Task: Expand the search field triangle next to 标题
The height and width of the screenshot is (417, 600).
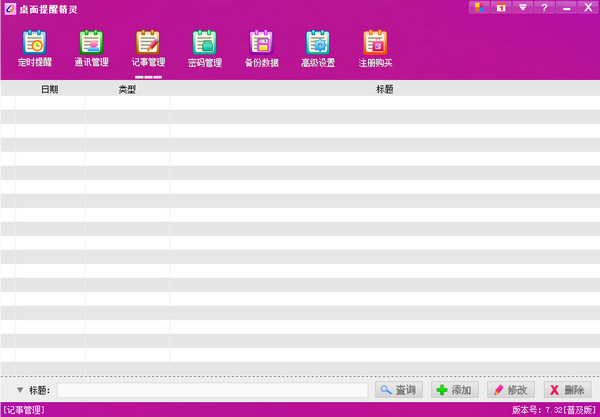Action: click(x=19, y=390)
